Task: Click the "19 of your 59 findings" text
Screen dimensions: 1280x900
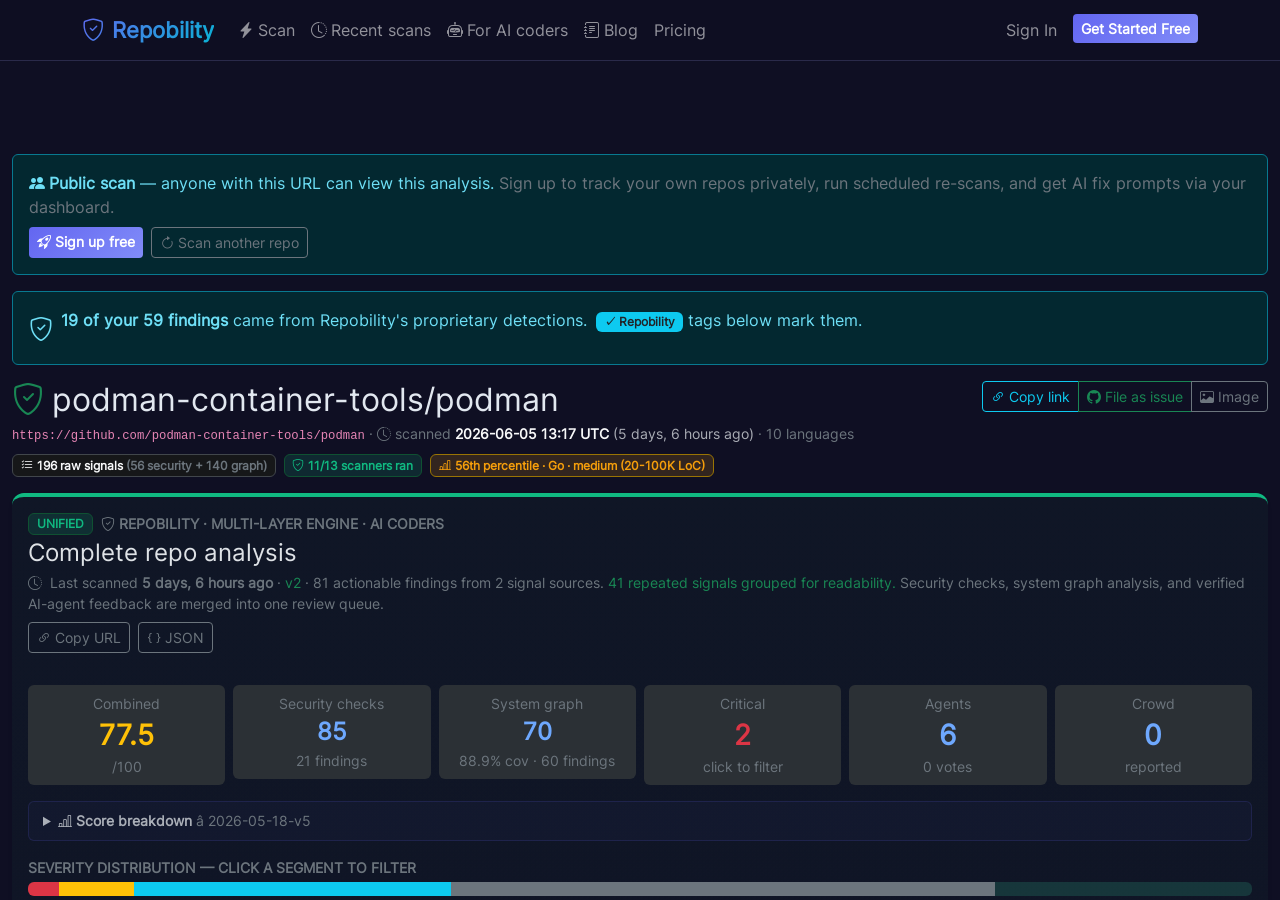Action: (144, 320)
